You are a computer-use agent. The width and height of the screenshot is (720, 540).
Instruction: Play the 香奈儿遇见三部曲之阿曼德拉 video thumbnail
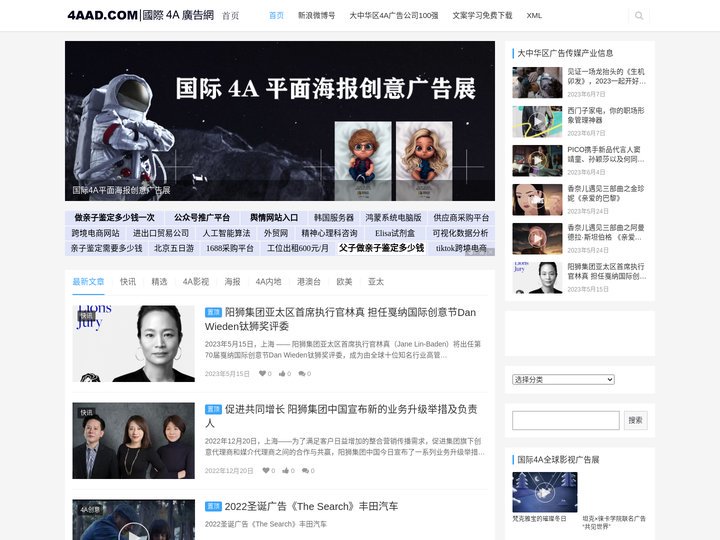coord(537,239)
